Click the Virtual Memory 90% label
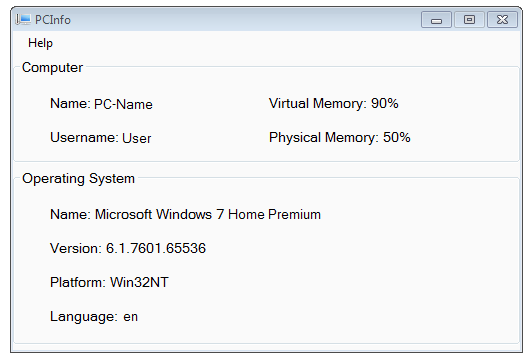This screenshot has height=361, width=532. coord(334,103)
